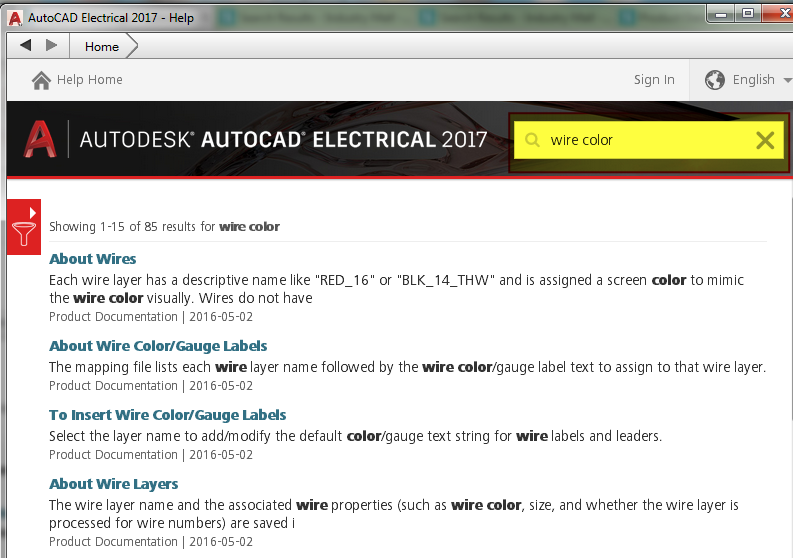Click Sign In

click(x=654, y=79)
